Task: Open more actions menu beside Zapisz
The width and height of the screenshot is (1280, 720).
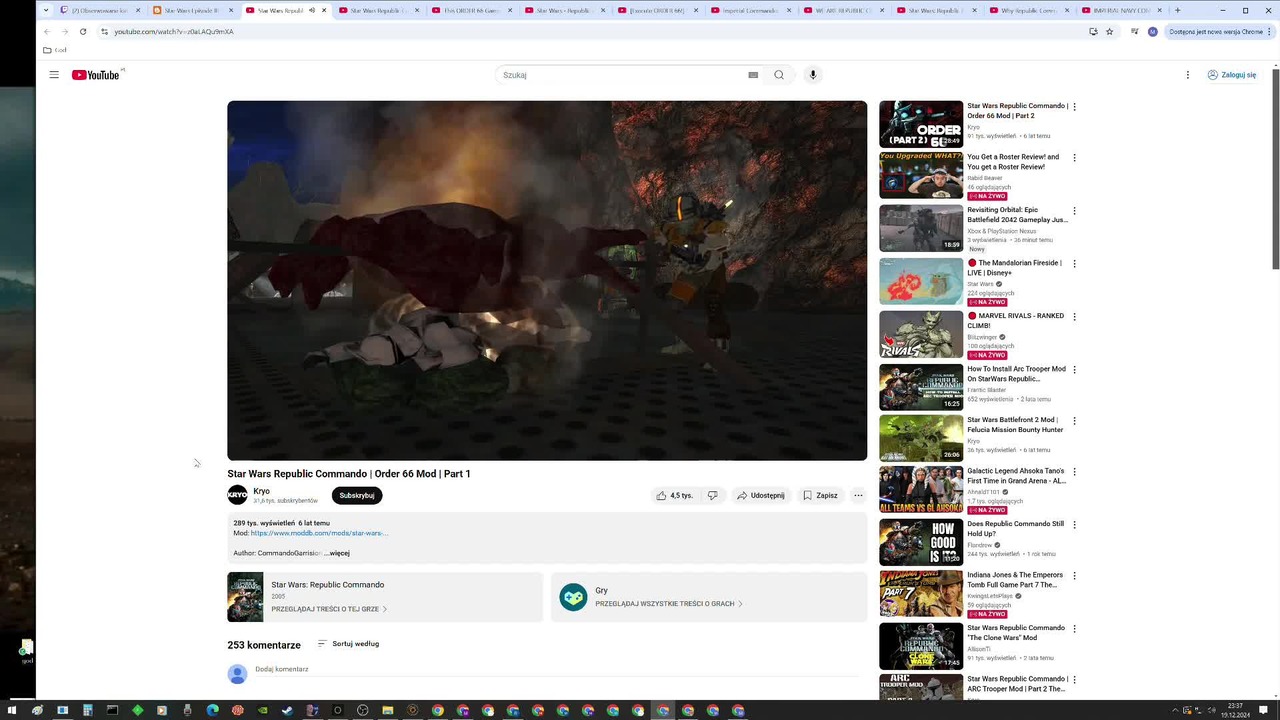Action: [x=858, y=495]
